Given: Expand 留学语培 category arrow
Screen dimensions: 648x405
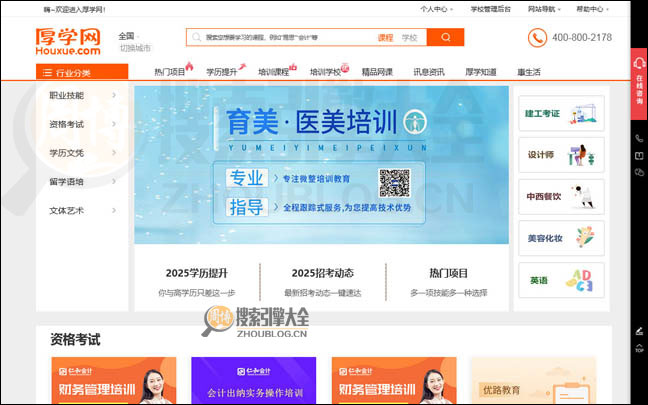Looking at the screenshot, I should pos(114,181).
